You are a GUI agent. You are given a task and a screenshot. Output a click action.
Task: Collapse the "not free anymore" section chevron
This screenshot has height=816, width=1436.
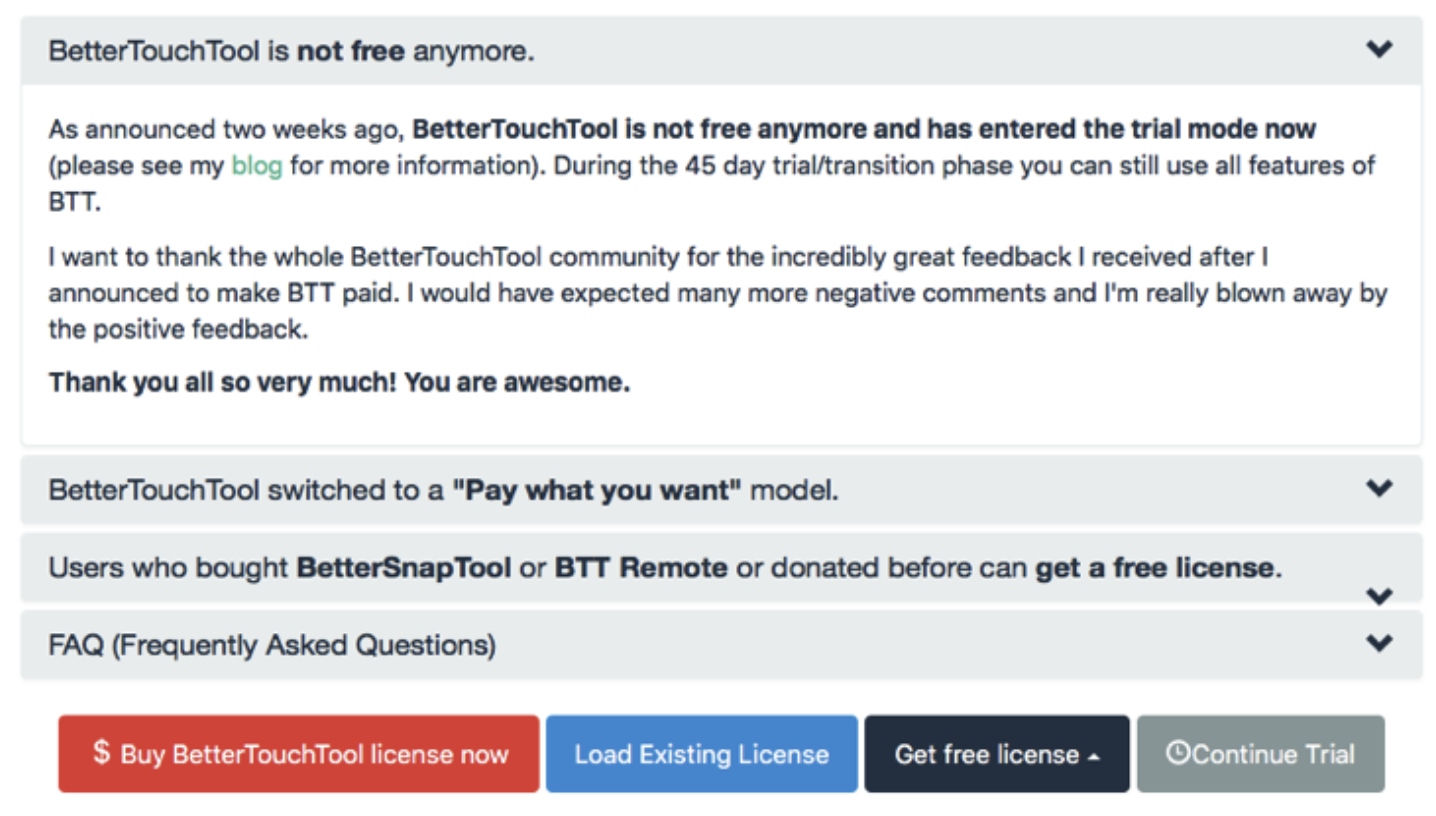click(x=1379, y=49)
